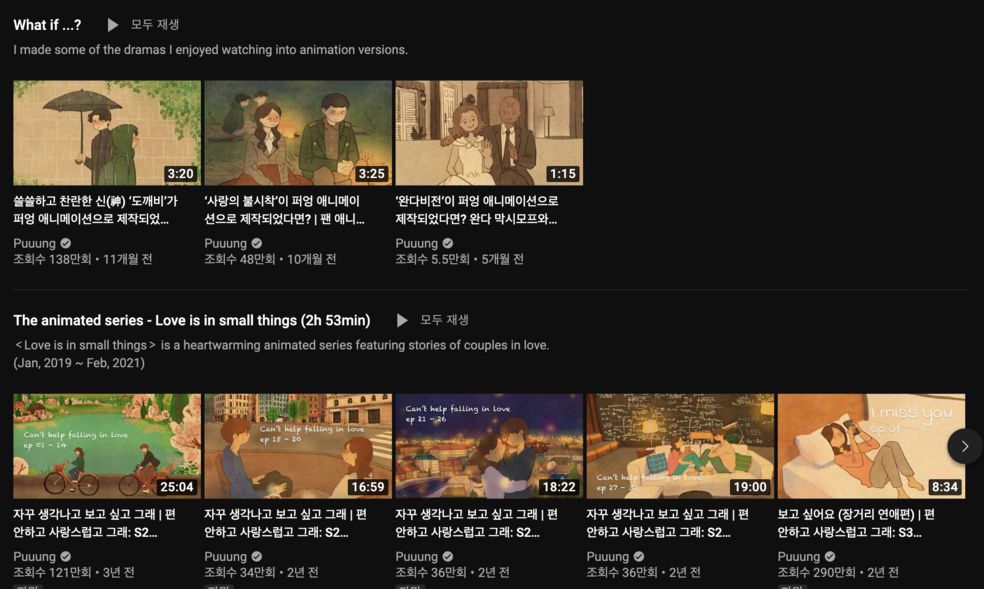Show next videos with the right chevron arrow
The height and width of the screenshot is (589, 984).
(965, 446)
